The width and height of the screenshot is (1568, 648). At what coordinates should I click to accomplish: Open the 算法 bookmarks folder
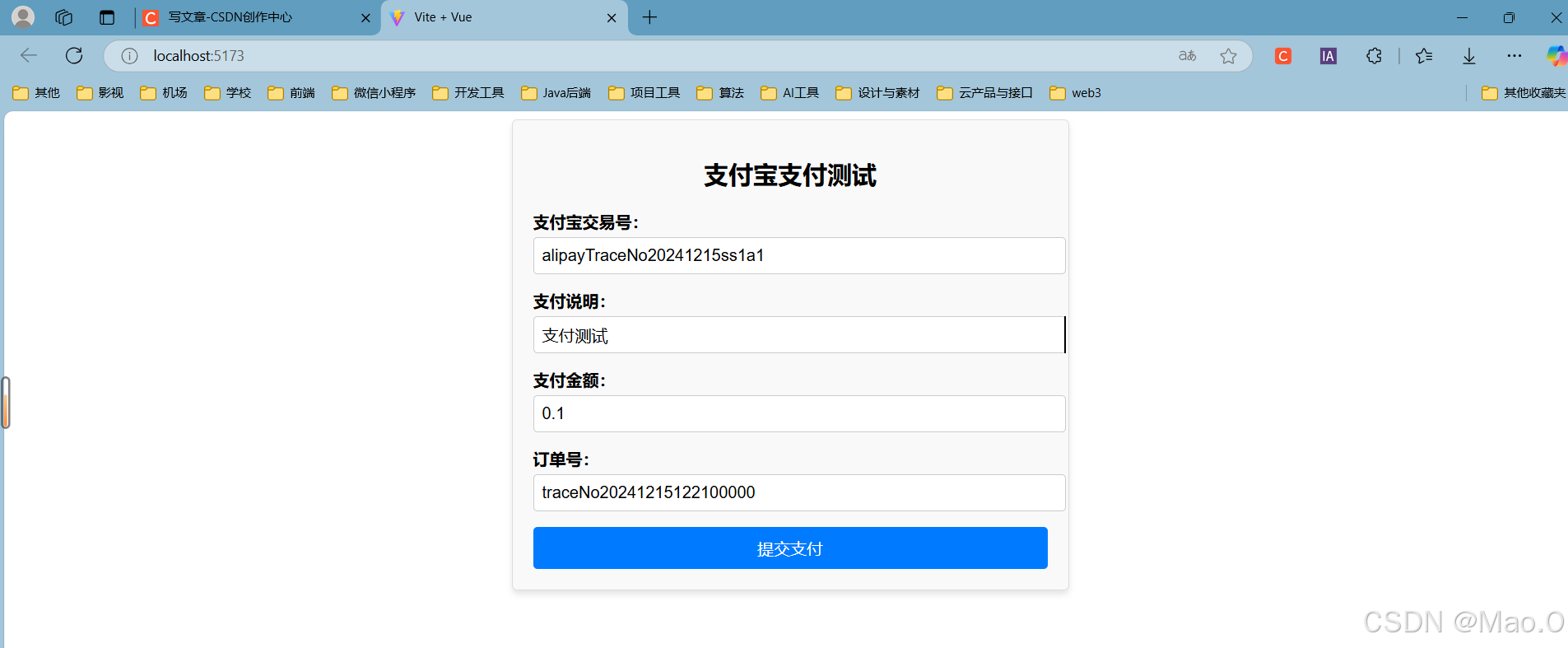click(720, 93)
